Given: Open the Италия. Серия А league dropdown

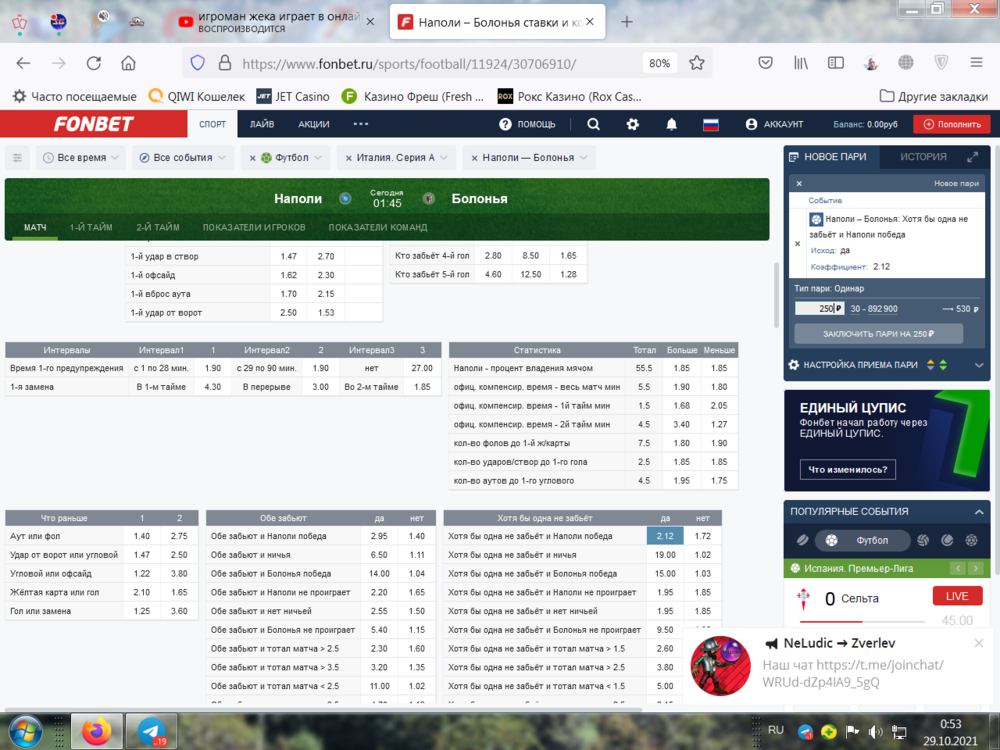Looking at the screenshot, I should click(402, 158).
